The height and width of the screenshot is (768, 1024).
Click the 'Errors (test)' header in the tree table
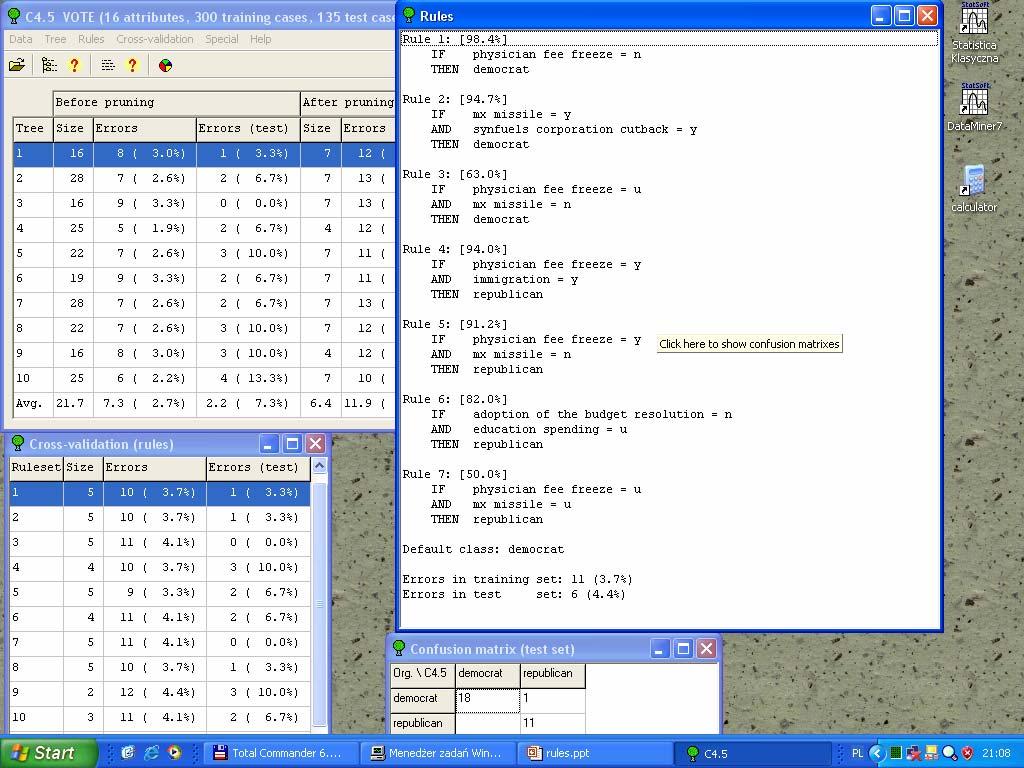click(248, 128)
